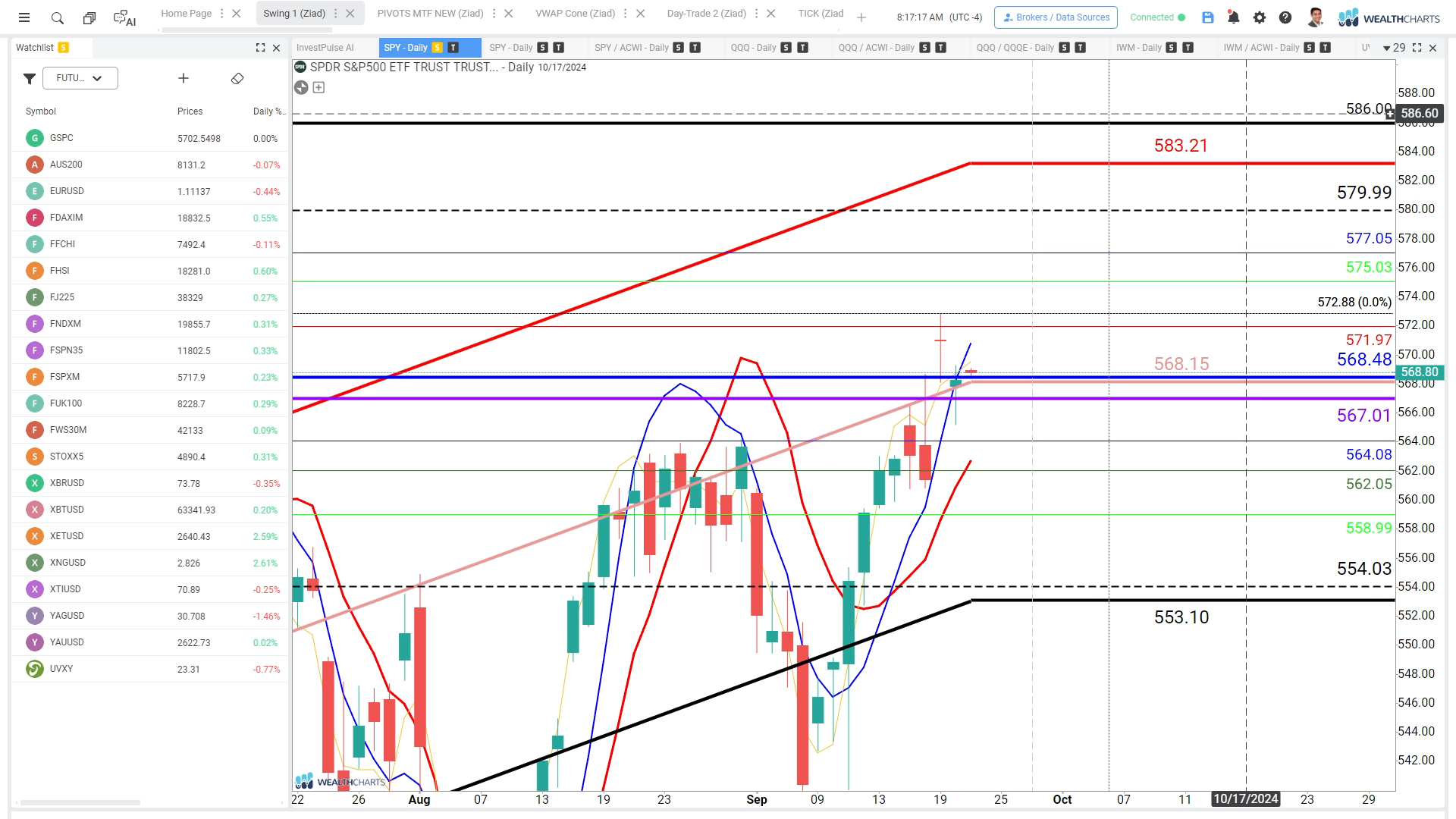Maximize the Watchlist panel
Viewport: 1456px width, 819px height.
tap(261, 48)
